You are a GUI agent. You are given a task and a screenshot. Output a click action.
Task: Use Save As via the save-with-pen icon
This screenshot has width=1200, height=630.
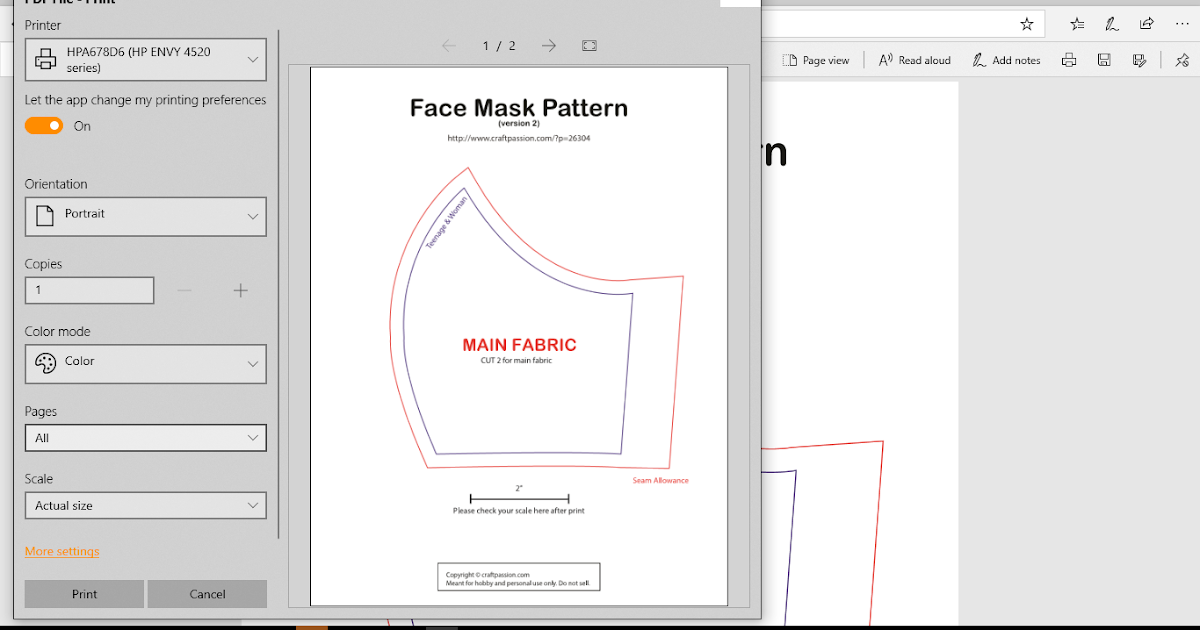pyautogui.click(x=1139, y=60)
